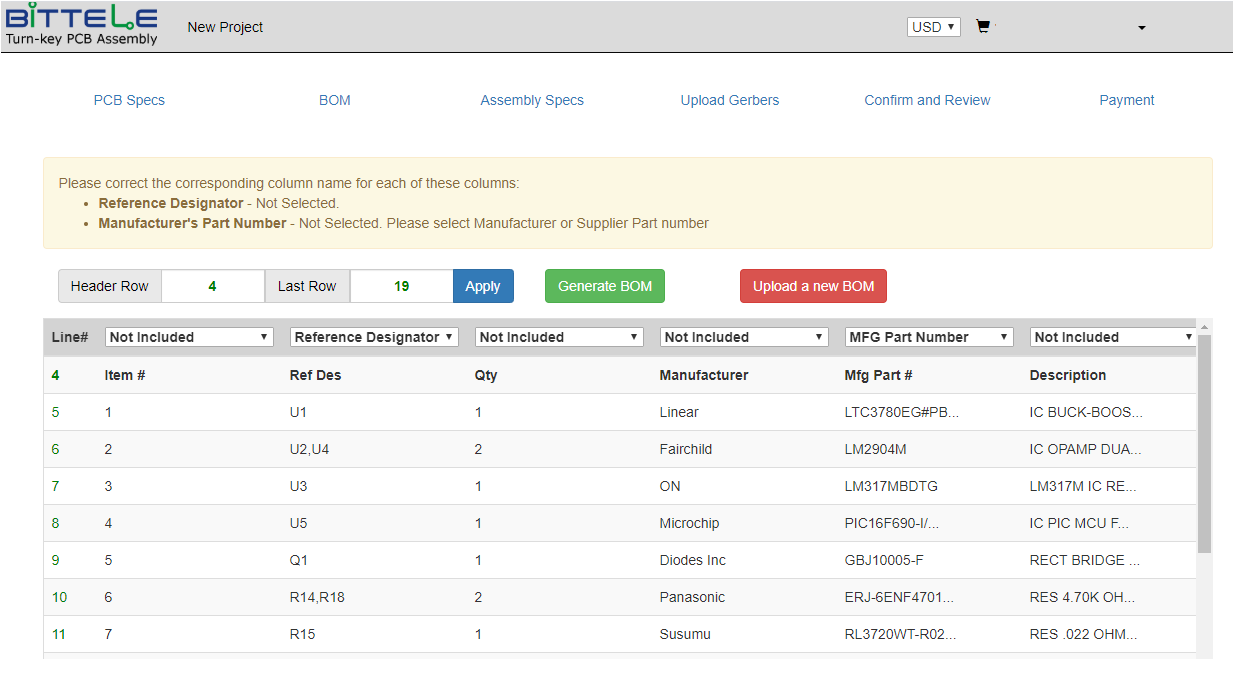1246x692 pixels.
Task: Select the 'Susumu' manufacturer cell
Action: tap(686, 634)
